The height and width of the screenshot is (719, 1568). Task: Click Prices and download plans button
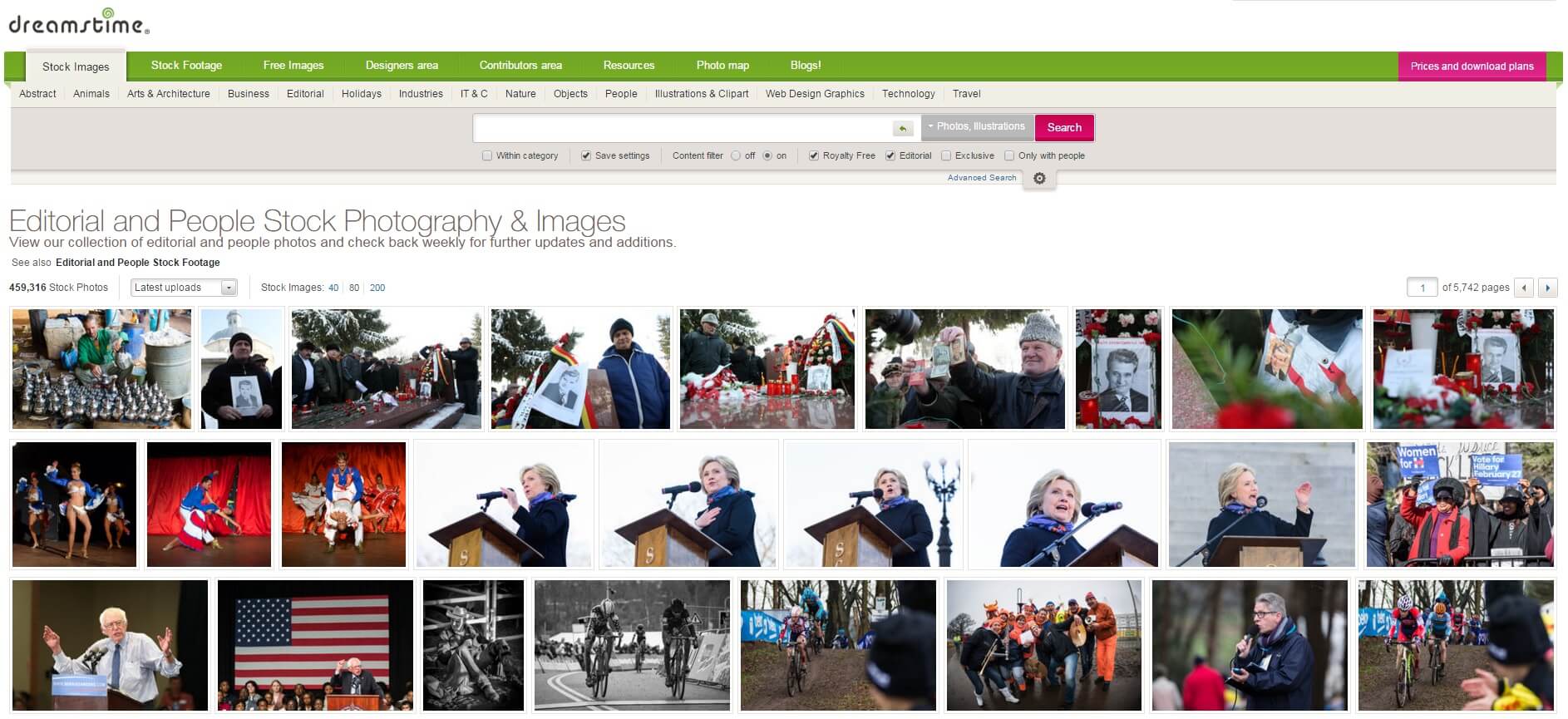(x=1472, y=66)
